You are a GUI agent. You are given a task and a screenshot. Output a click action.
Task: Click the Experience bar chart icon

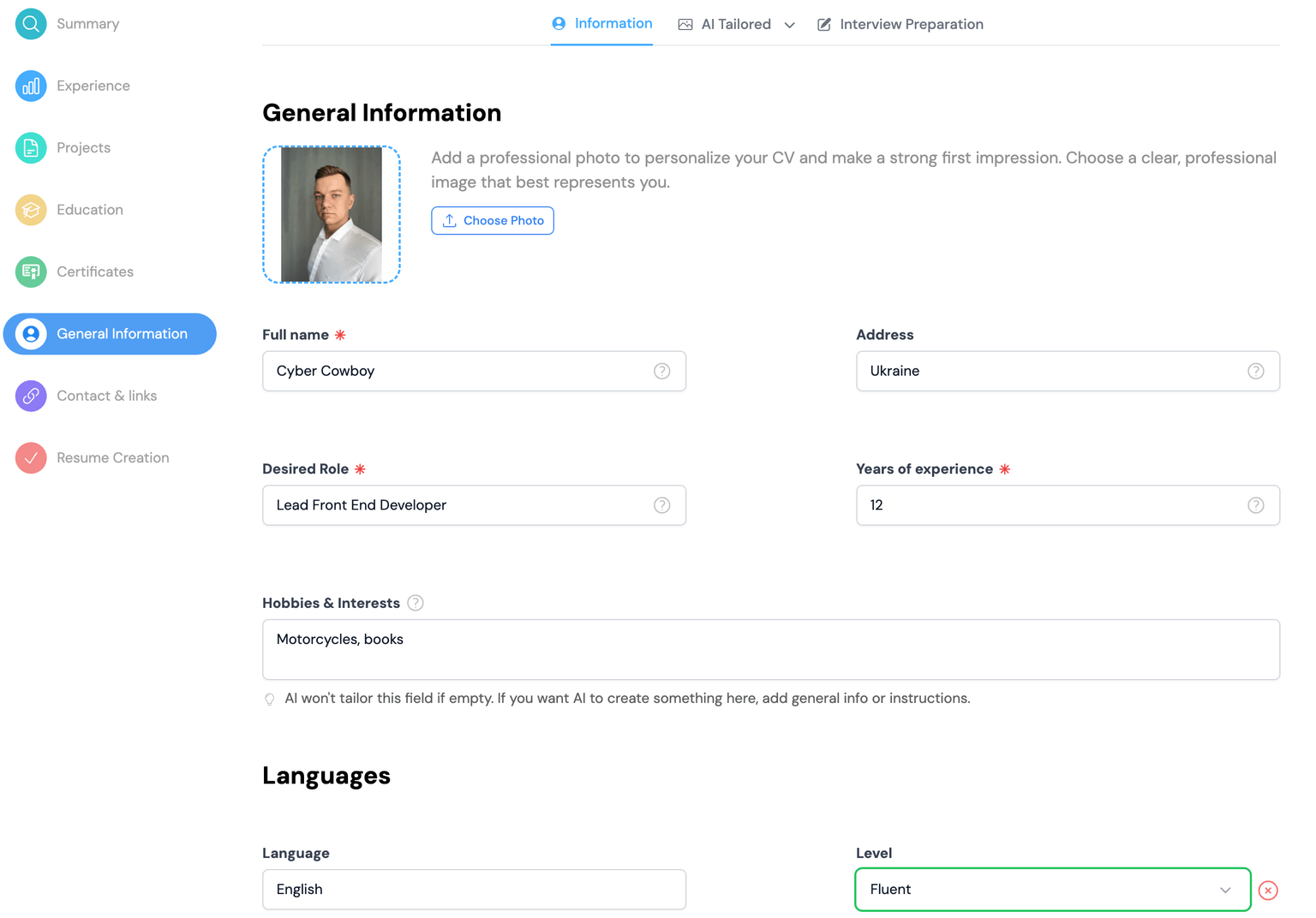tap(31, 86)
